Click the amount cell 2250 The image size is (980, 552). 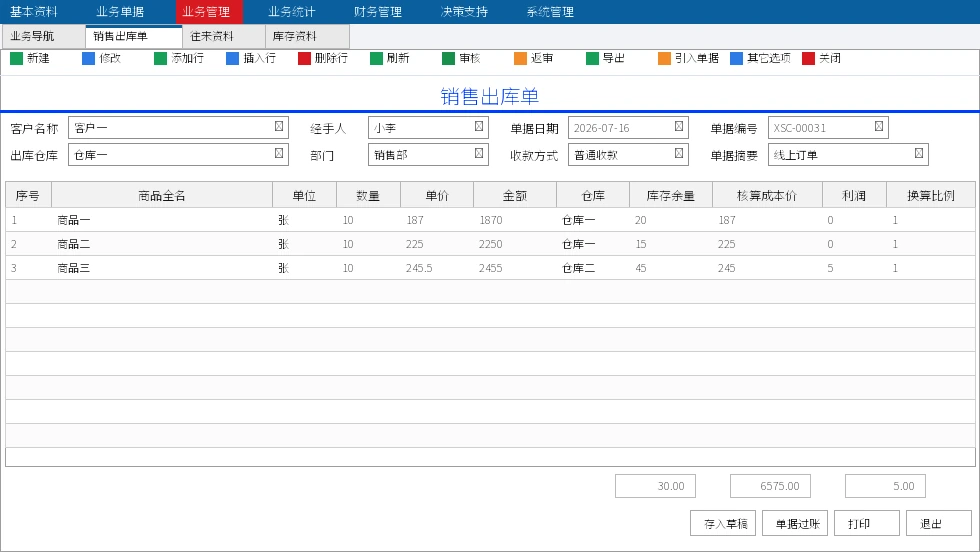515,244
